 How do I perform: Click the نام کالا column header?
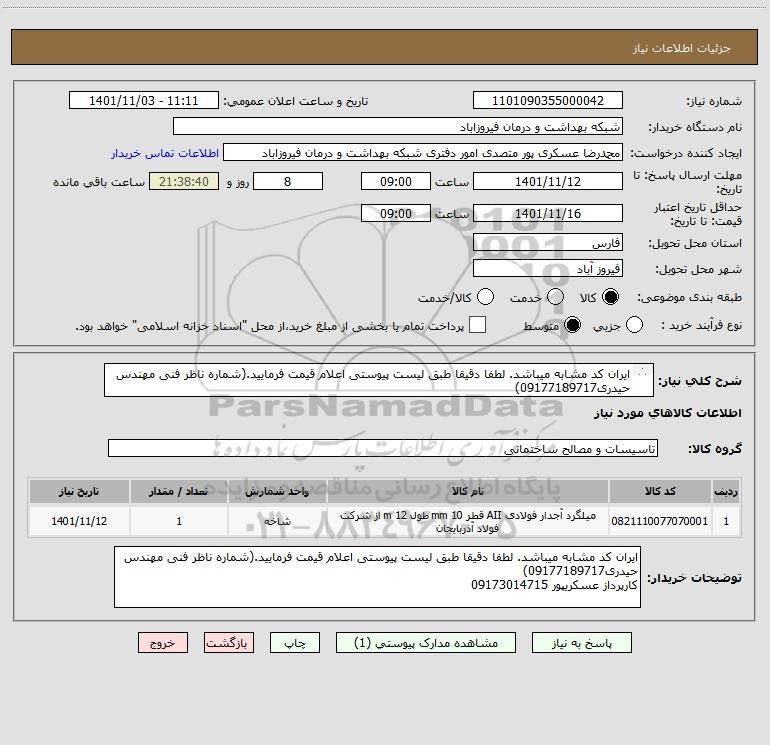[x=468, y=491]
